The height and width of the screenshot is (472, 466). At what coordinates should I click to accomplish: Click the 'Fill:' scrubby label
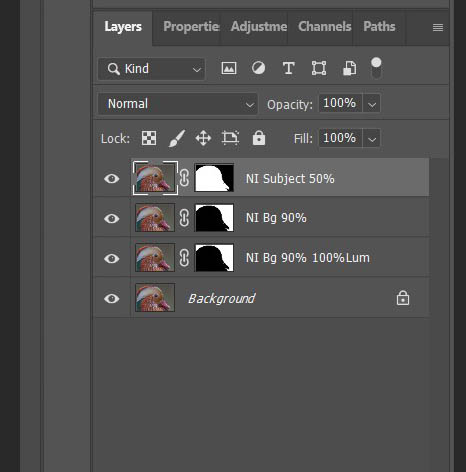pyautogui.click(x=303, y=138)
